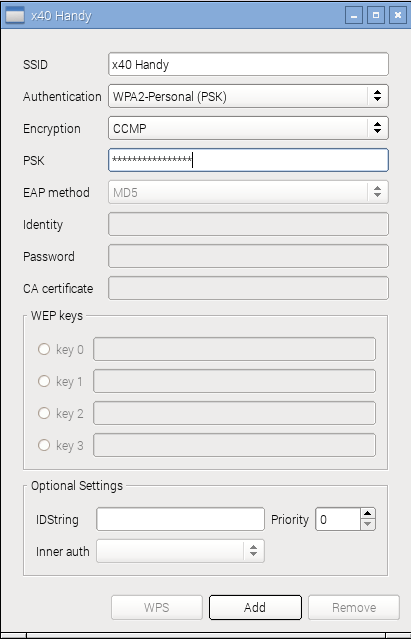The height and width of the screenshot is (639, 411).
Task: Click into the PSK password field
Action: click(x=248, y=160)
